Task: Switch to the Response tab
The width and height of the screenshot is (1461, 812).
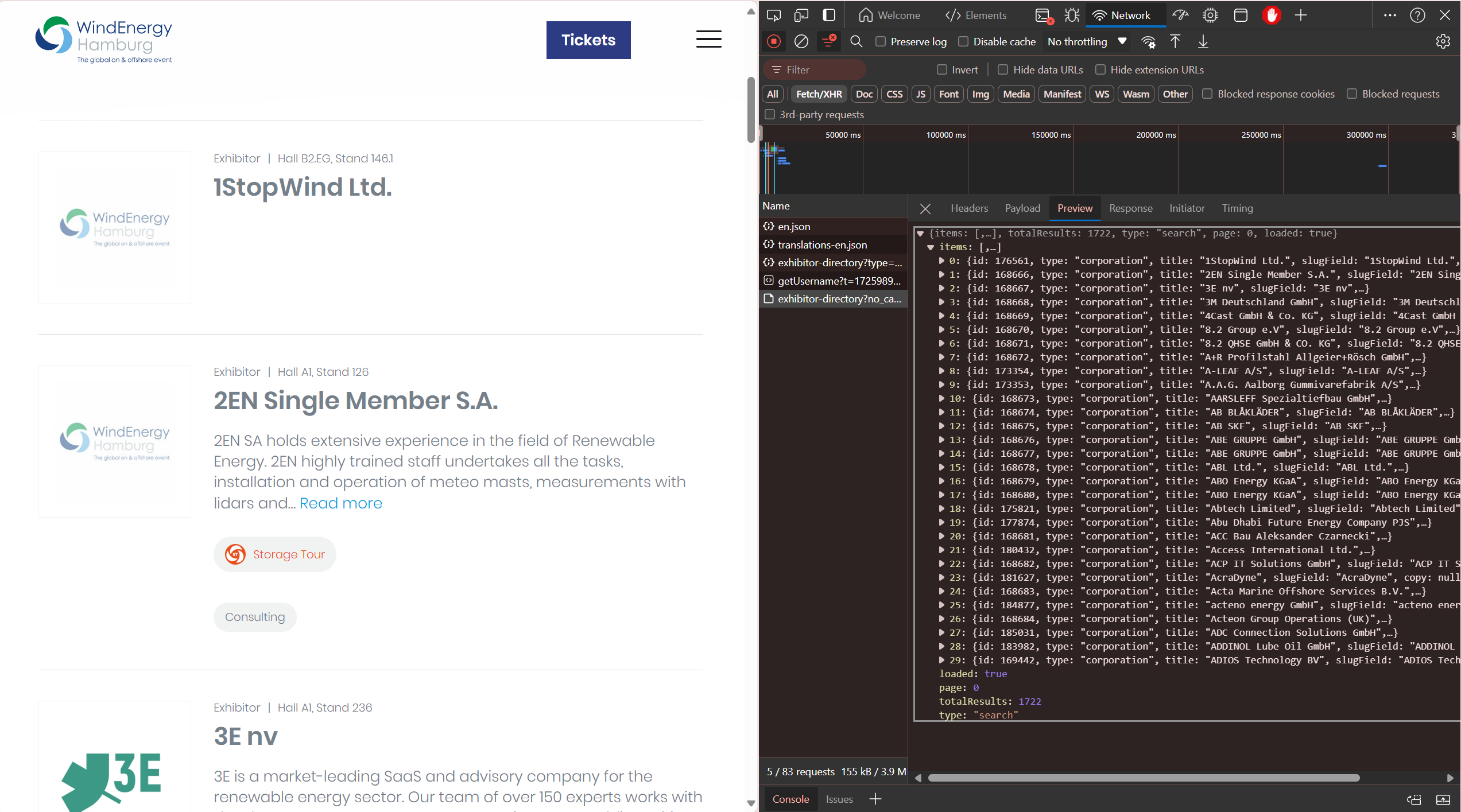Action: (x=1130, y=208)
